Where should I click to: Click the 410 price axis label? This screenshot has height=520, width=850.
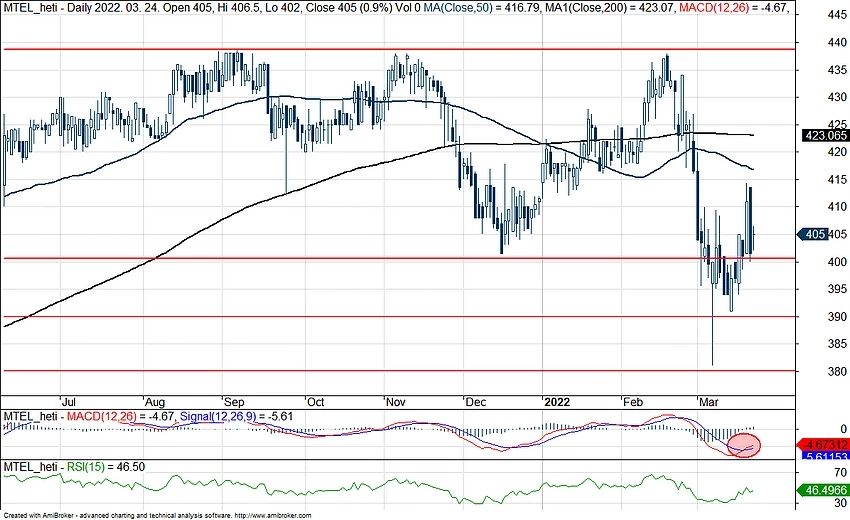[x=838, y=207]
